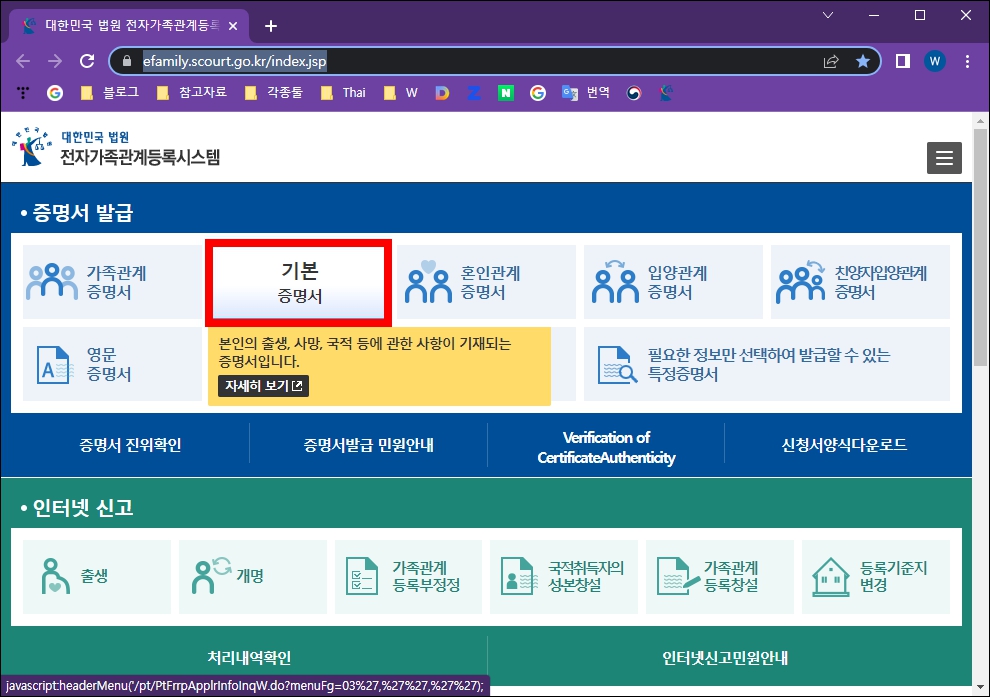Open Chrome's three-dot browser menu
The width and height of the screenshot is (990, 697).
pyautogui.click(x=967, y=61)
